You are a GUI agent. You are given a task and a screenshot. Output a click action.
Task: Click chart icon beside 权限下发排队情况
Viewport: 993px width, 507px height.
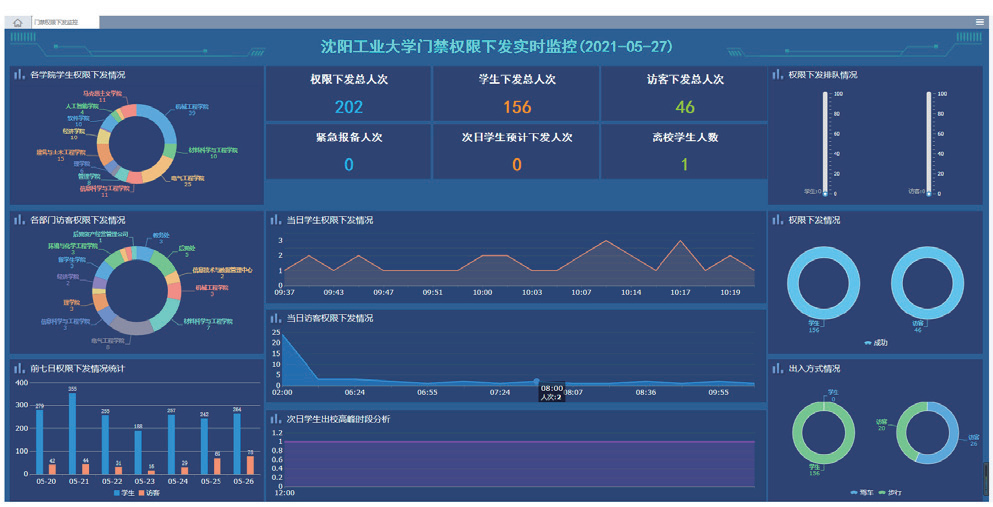pyautogui.click(x=778, y=74)
